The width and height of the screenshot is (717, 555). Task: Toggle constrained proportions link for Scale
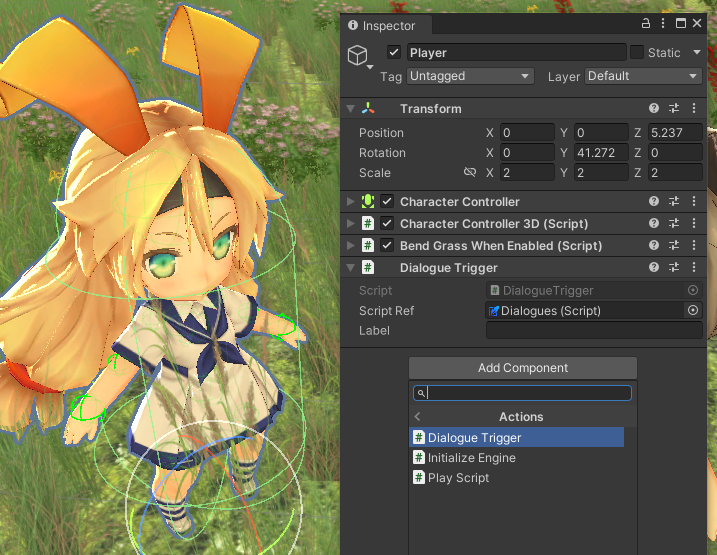[470, 172]
